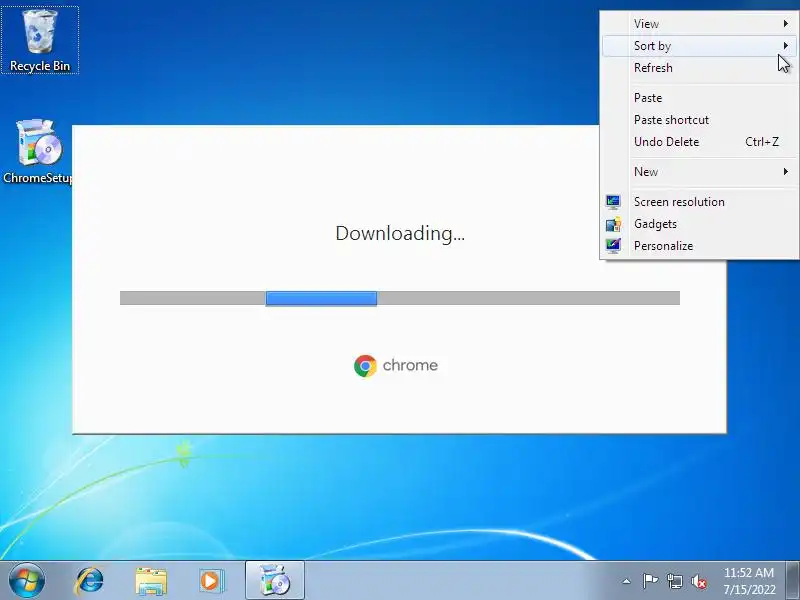Select Screen resolution menu entry

point(699,202)
